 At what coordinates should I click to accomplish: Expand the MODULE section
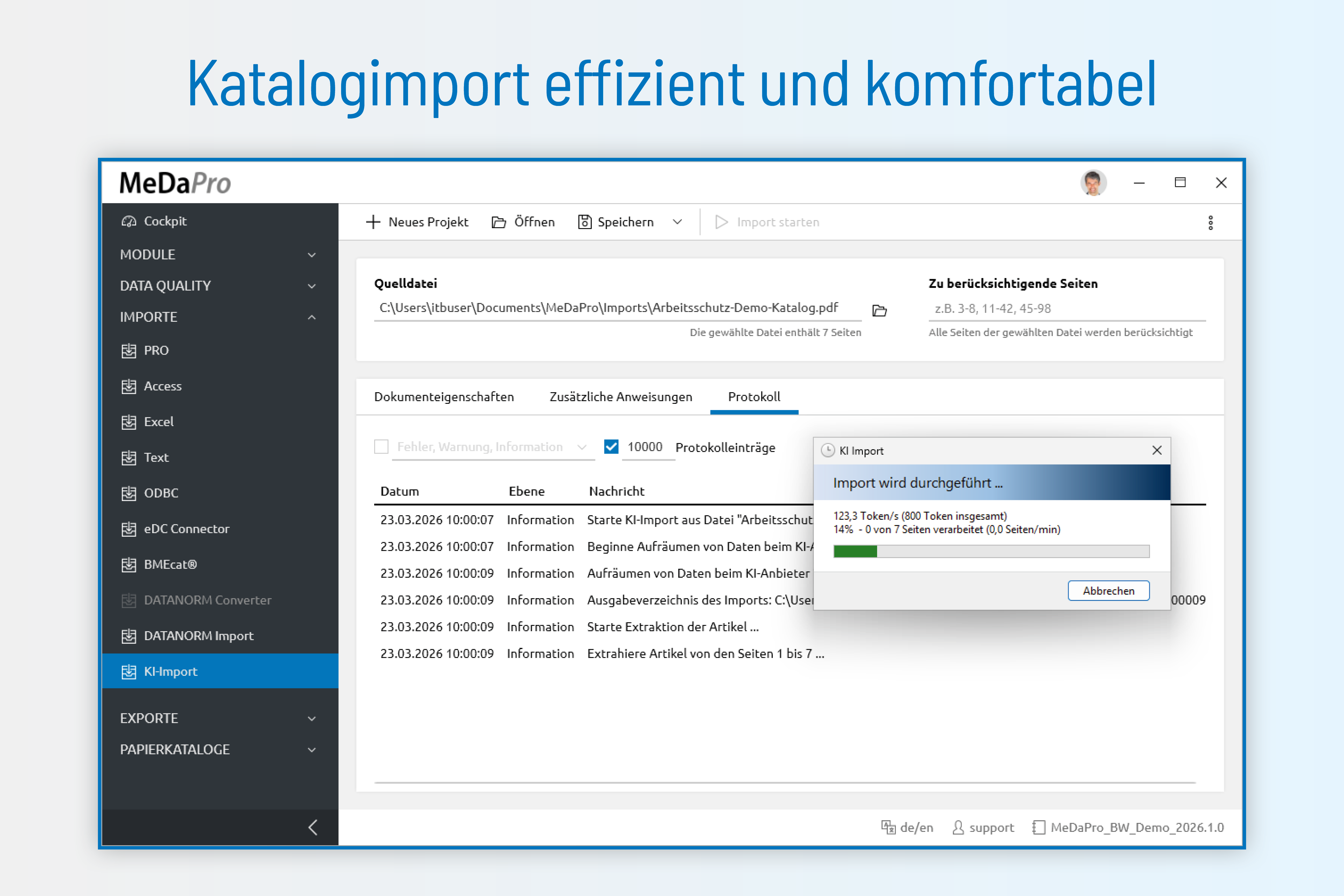click(312, 255)
